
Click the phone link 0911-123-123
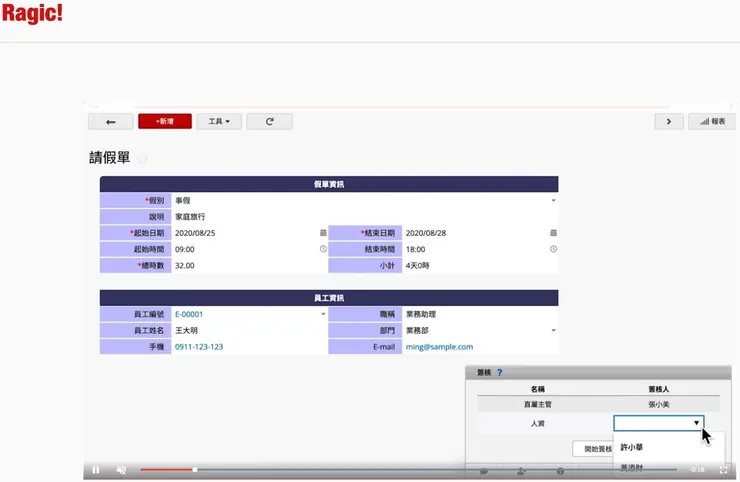pyautogui.click(x=199, y=347)
